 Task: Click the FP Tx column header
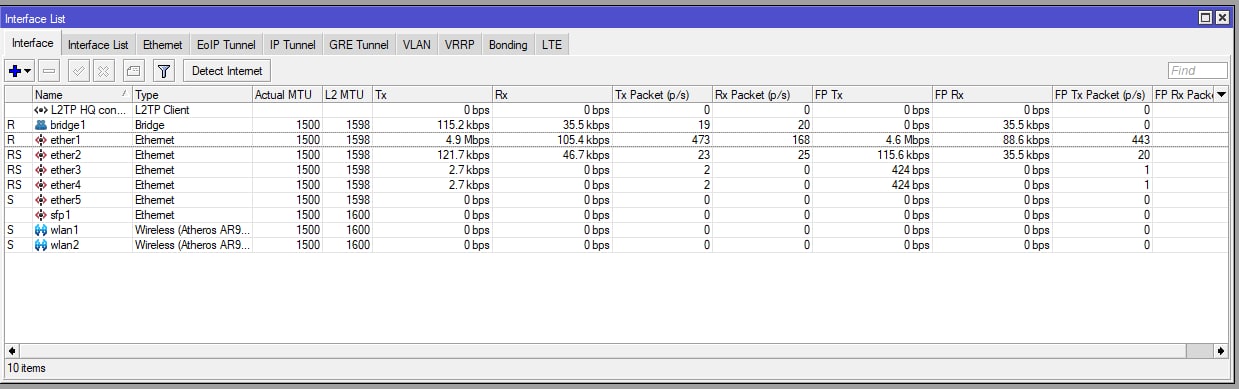pos(872,95)
